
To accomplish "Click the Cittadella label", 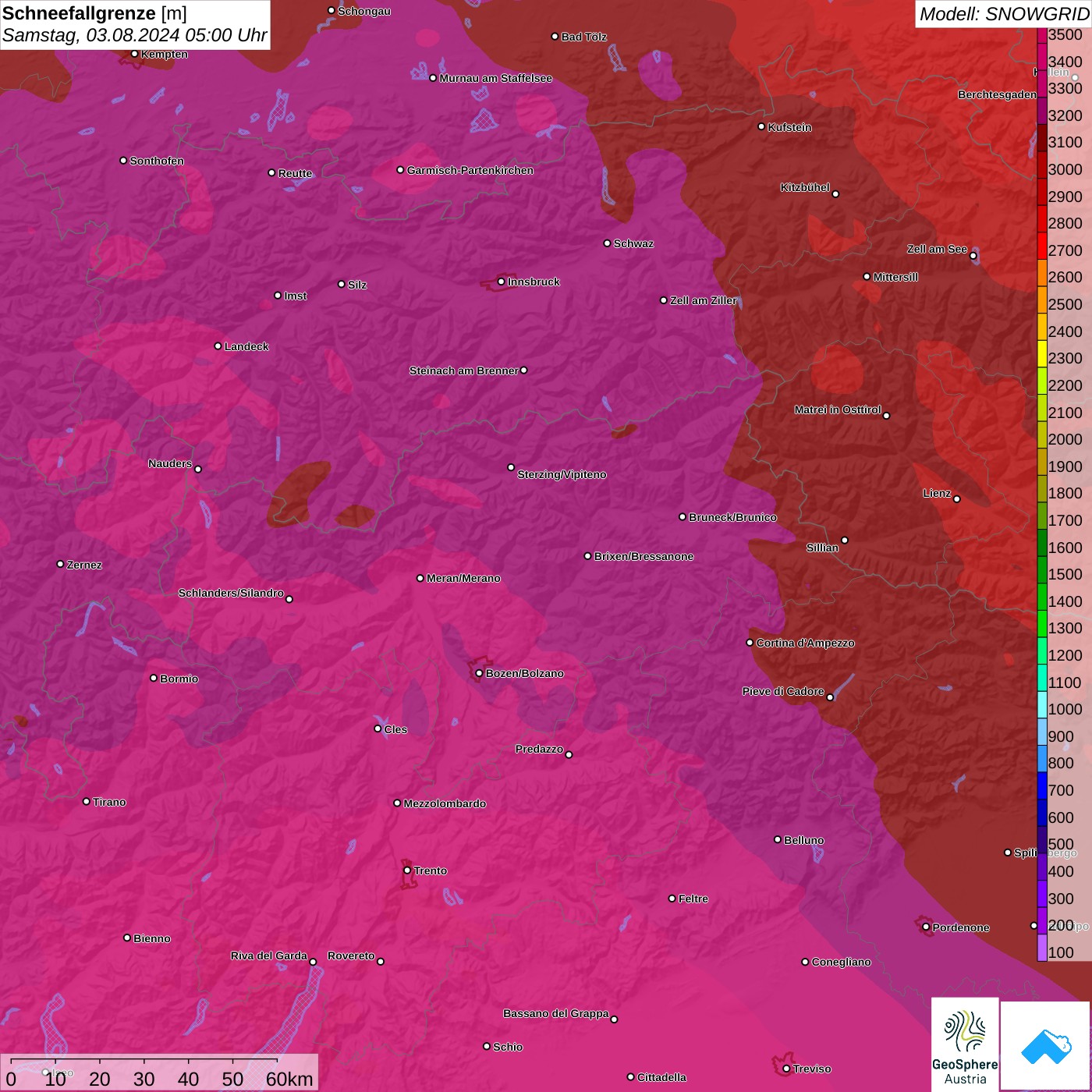I will 661,1077.
